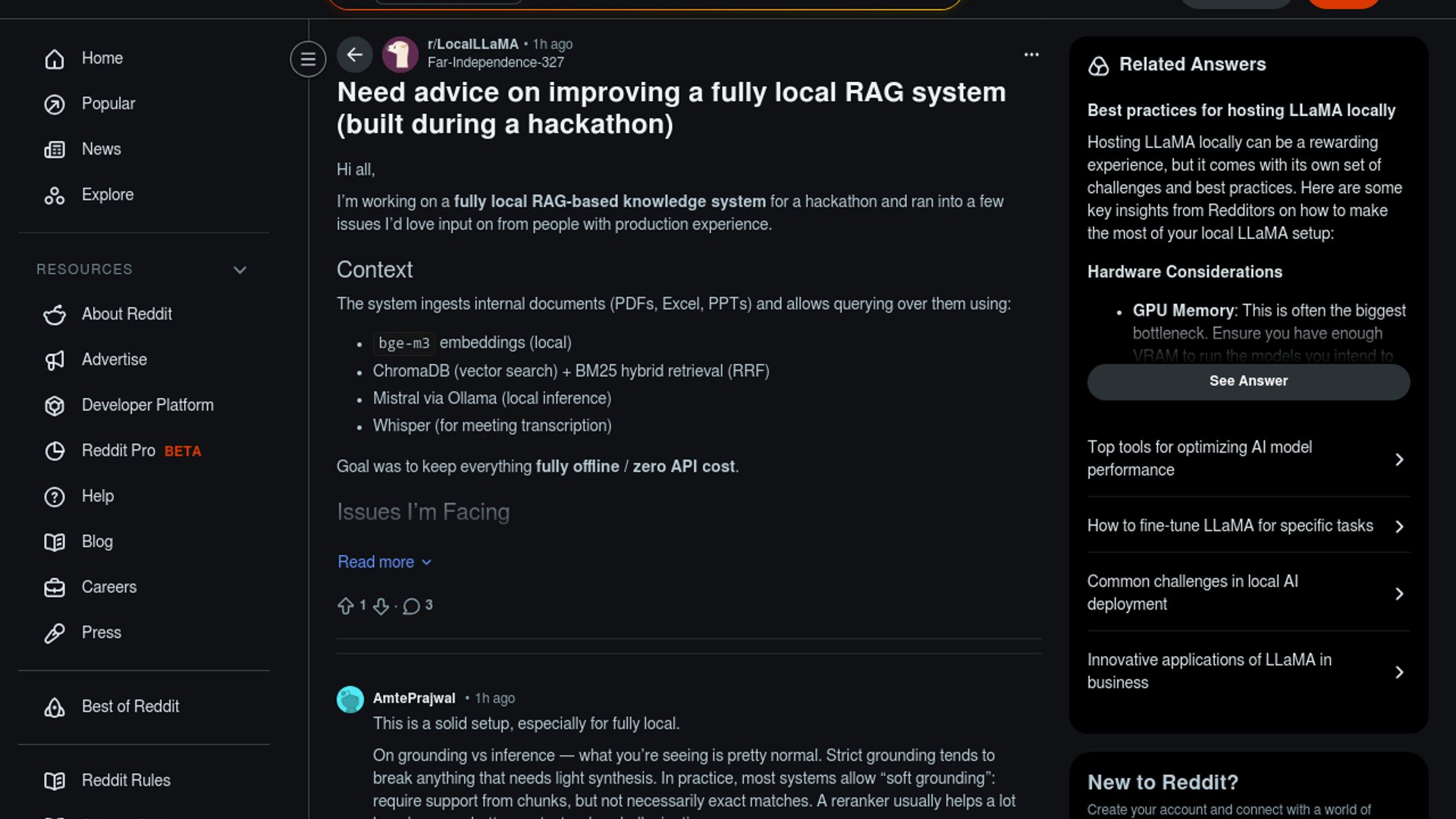This screenshot has height=819, width=1456.
Task: Collapse the Resources section
Action: (x=240, y=270)
